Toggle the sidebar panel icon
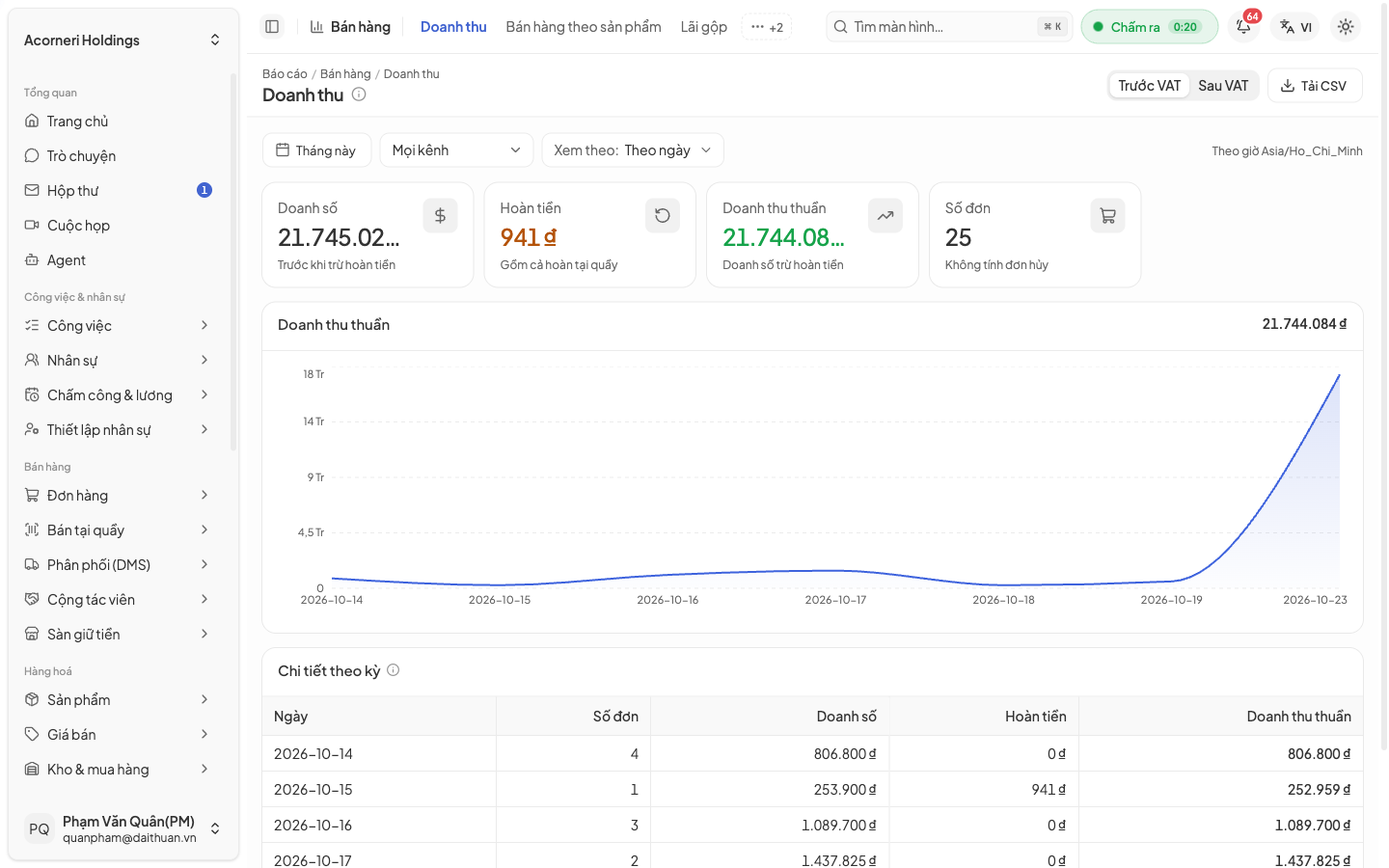 pos(272,27)
